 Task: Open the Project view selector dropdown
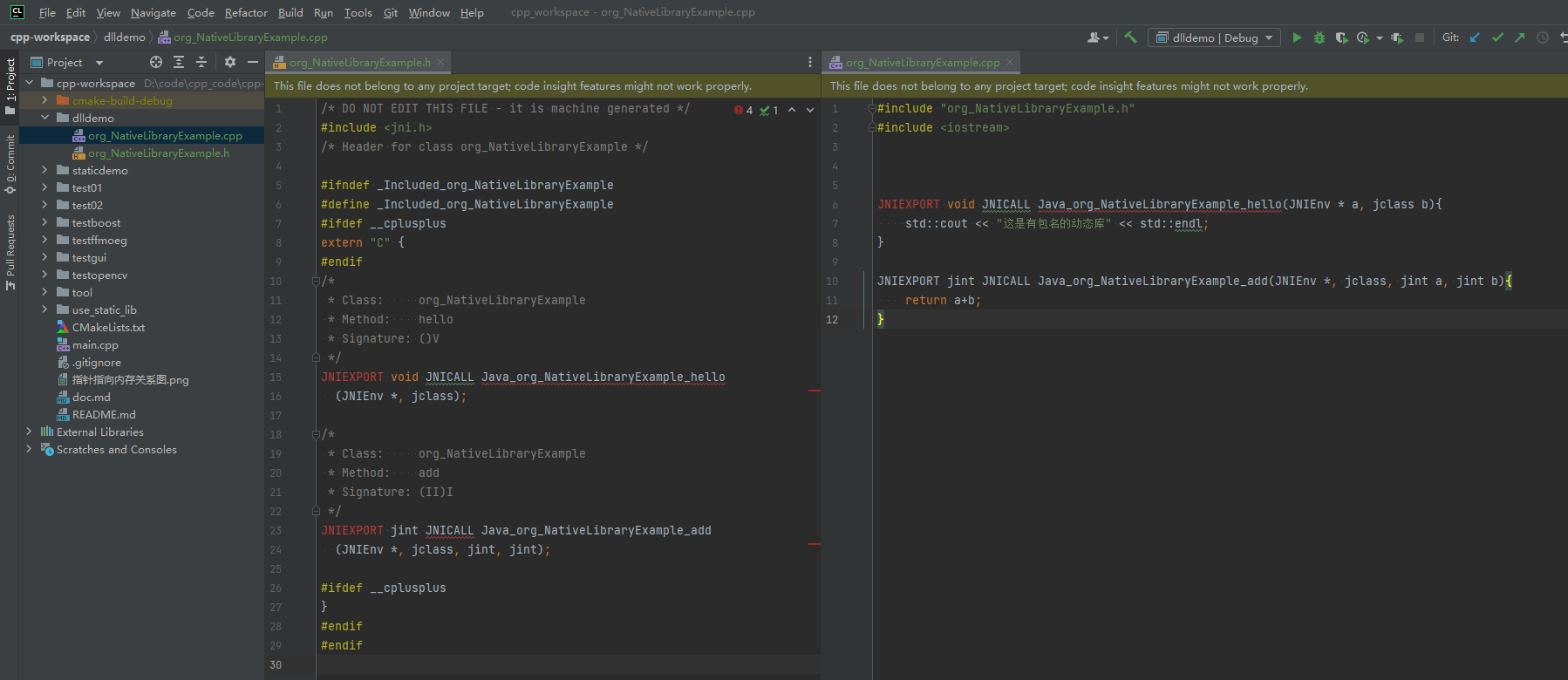pyautogui.click(x=68, y=63)
